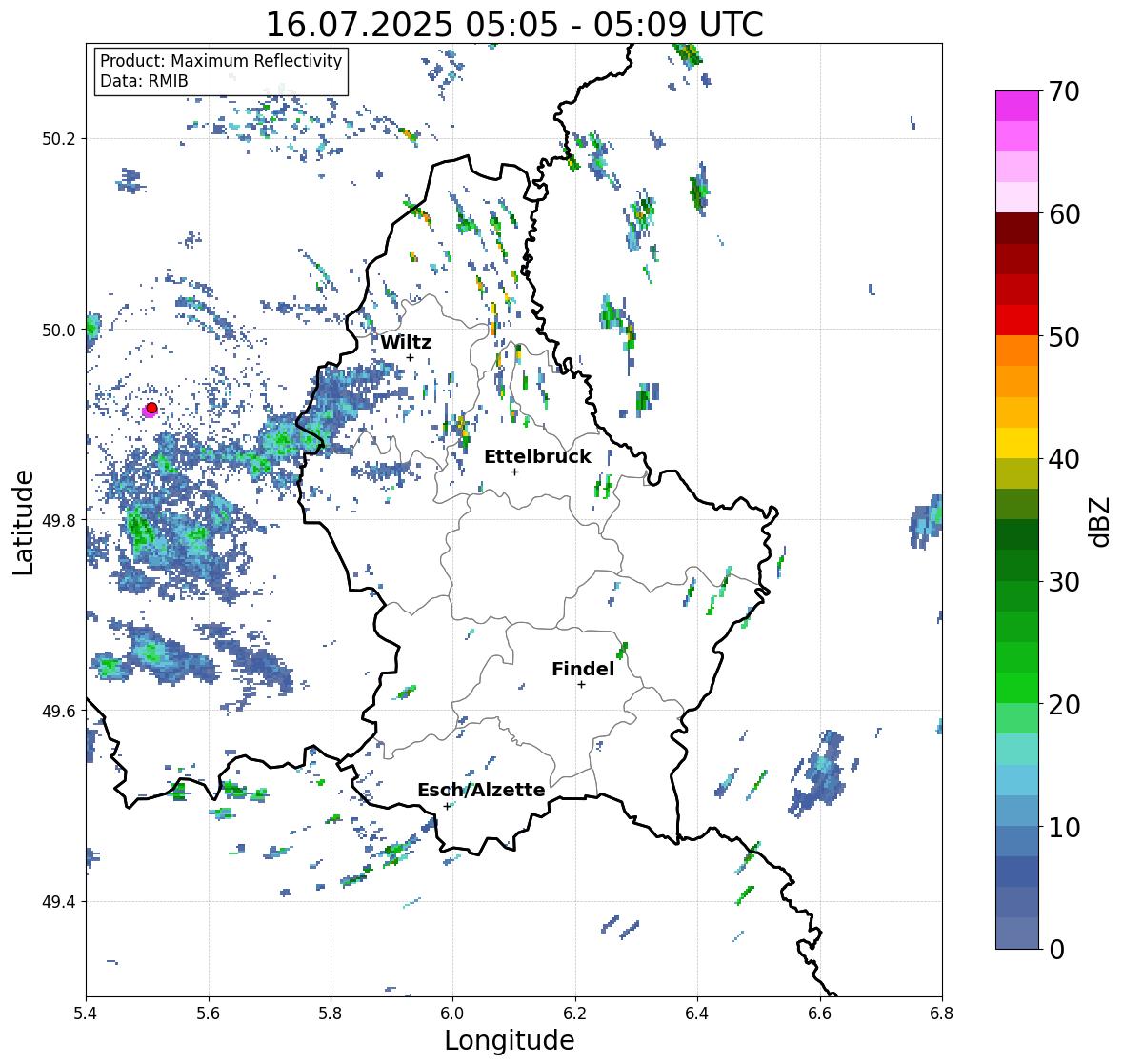The height and width of the screenshot is (1064, 1123).
Task: Click the colorbar tick value 30
Action: point(1064,582)
